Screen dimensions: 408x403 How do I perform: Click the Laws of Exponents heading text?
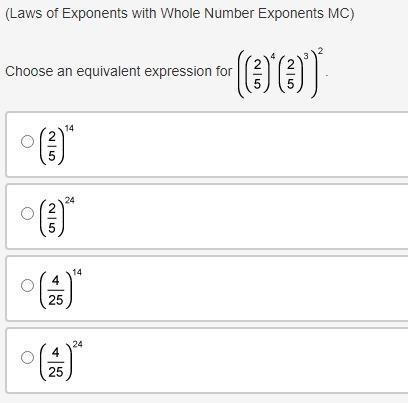click(x=180, y=13)
